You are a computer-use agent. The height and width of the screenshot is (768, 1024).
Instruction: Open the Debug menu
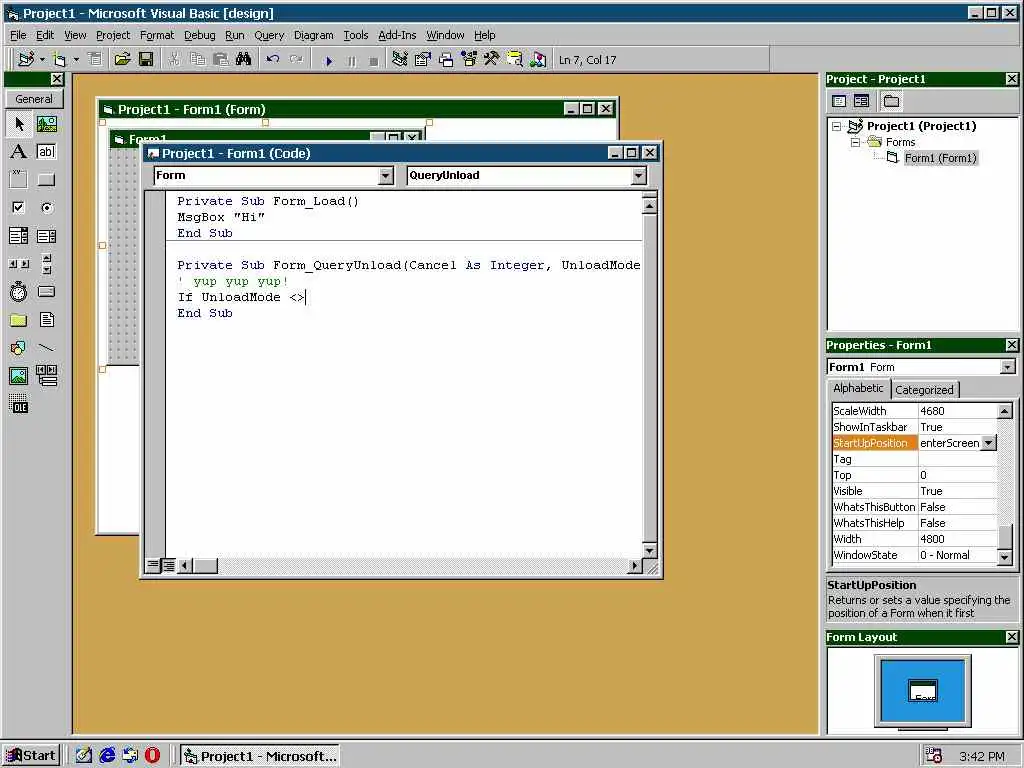[199, 35]
